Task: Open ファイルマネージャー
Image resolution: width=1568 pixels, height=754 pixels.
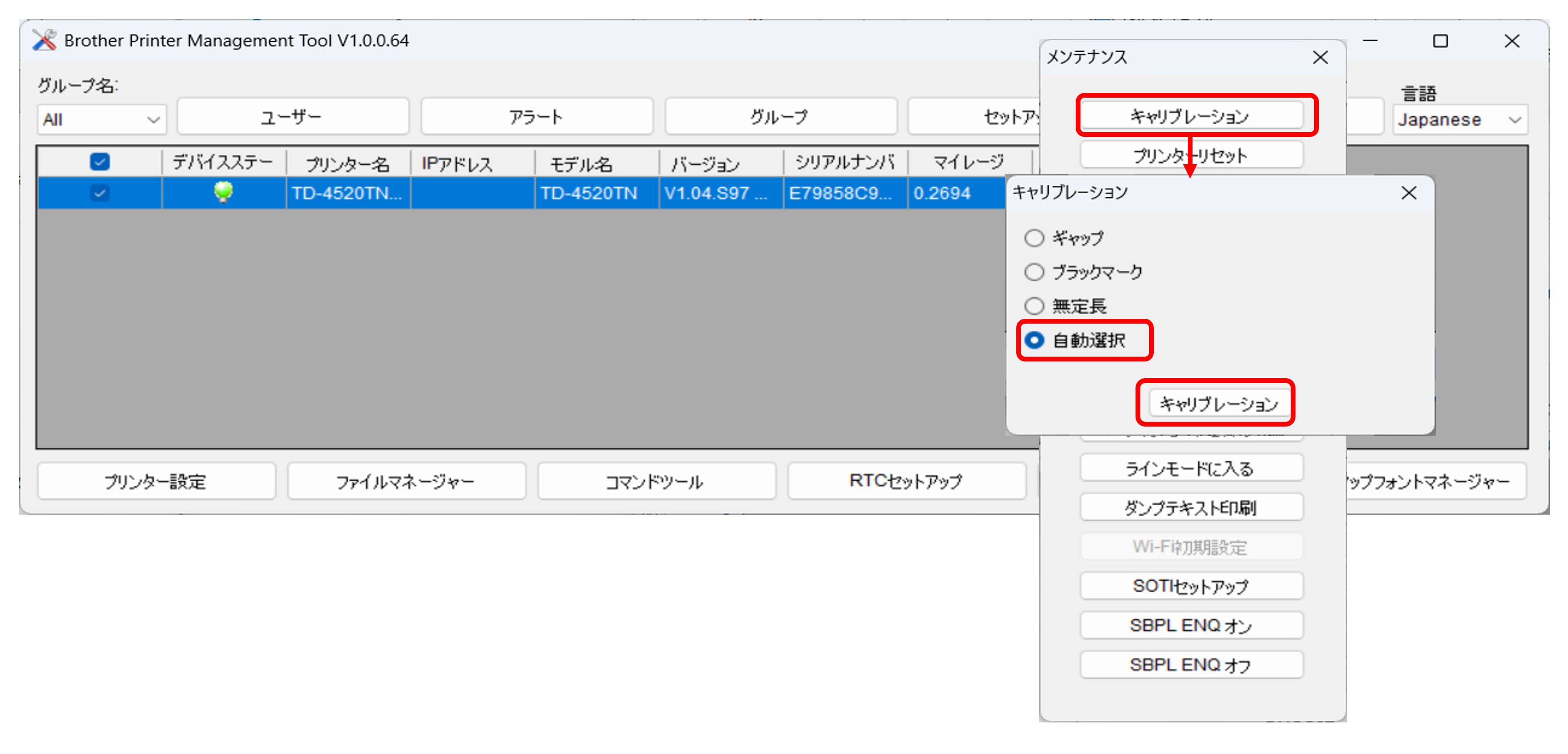Action: 406,482
